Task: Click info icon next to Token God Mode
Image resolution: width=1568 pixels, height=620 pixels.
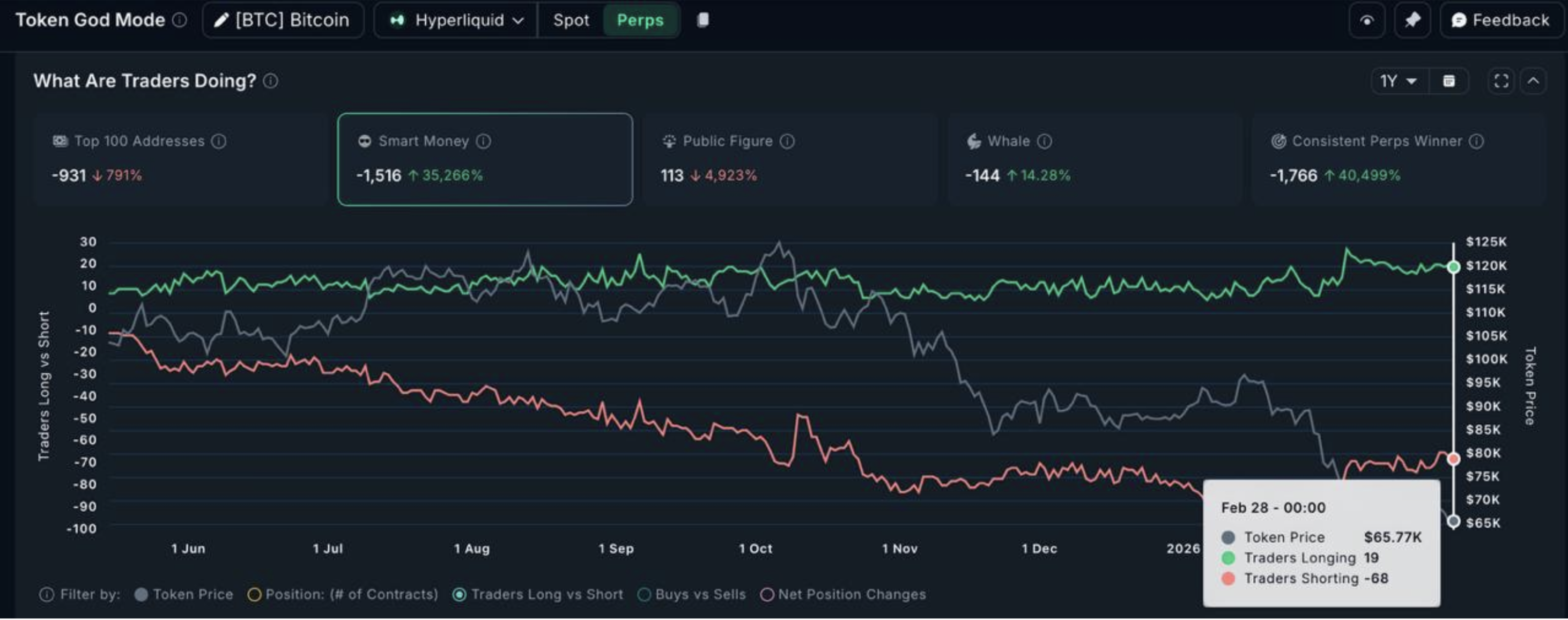Action: (180, 20)
